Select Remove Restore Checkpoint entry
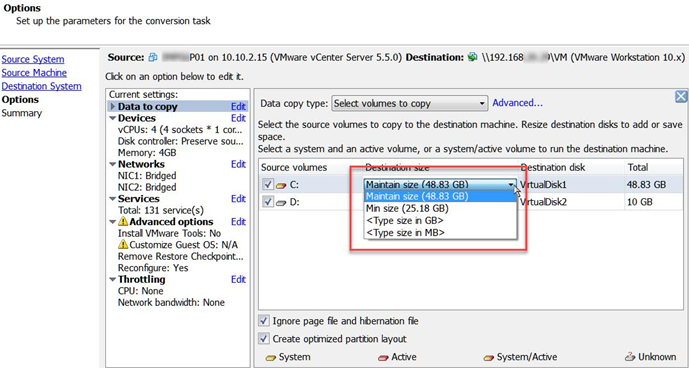689x368 pixels. coord(181,256)
